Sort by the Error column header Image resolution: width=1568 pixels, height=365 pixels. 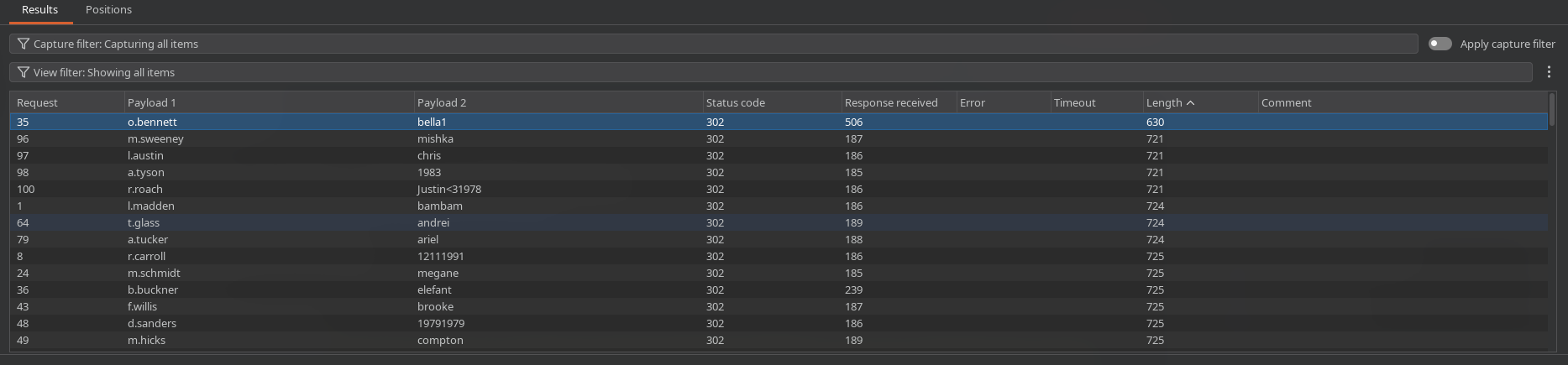1003,102
